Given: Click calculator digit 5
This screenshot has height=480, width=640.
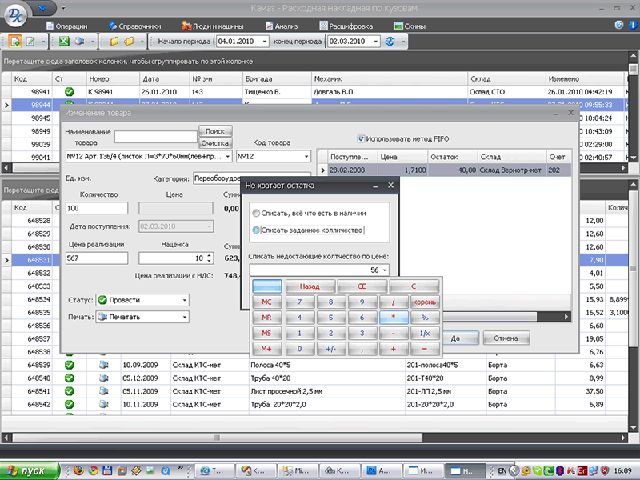Looking at the screenshot, I should pyautogui.click(x=331, y=318).
